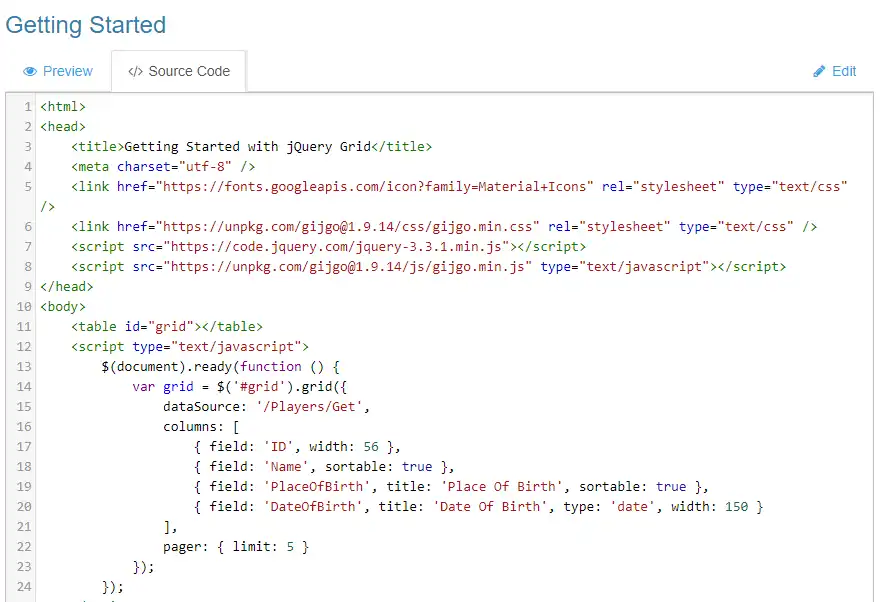Viewport: 887px width, 602px height.
Task: Click the Getting Started heading
Action: point(86,25)
